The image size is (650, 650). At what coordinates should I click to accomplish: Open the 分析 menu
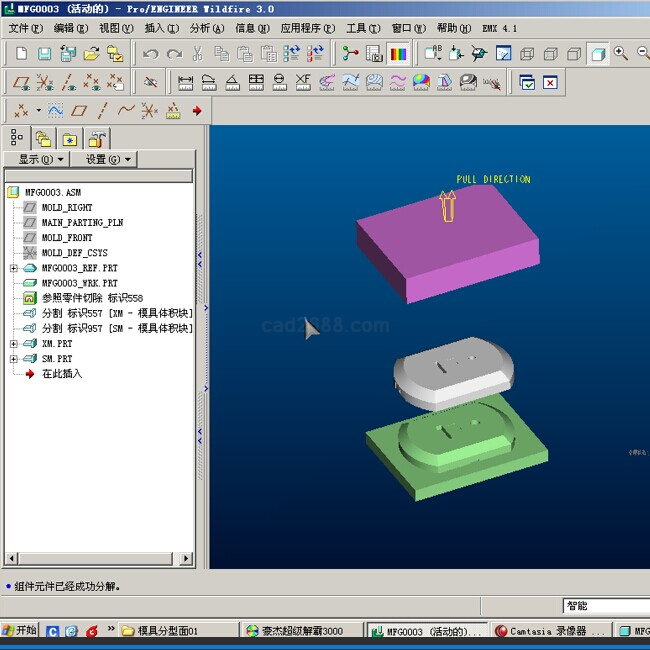pos(206,28)
